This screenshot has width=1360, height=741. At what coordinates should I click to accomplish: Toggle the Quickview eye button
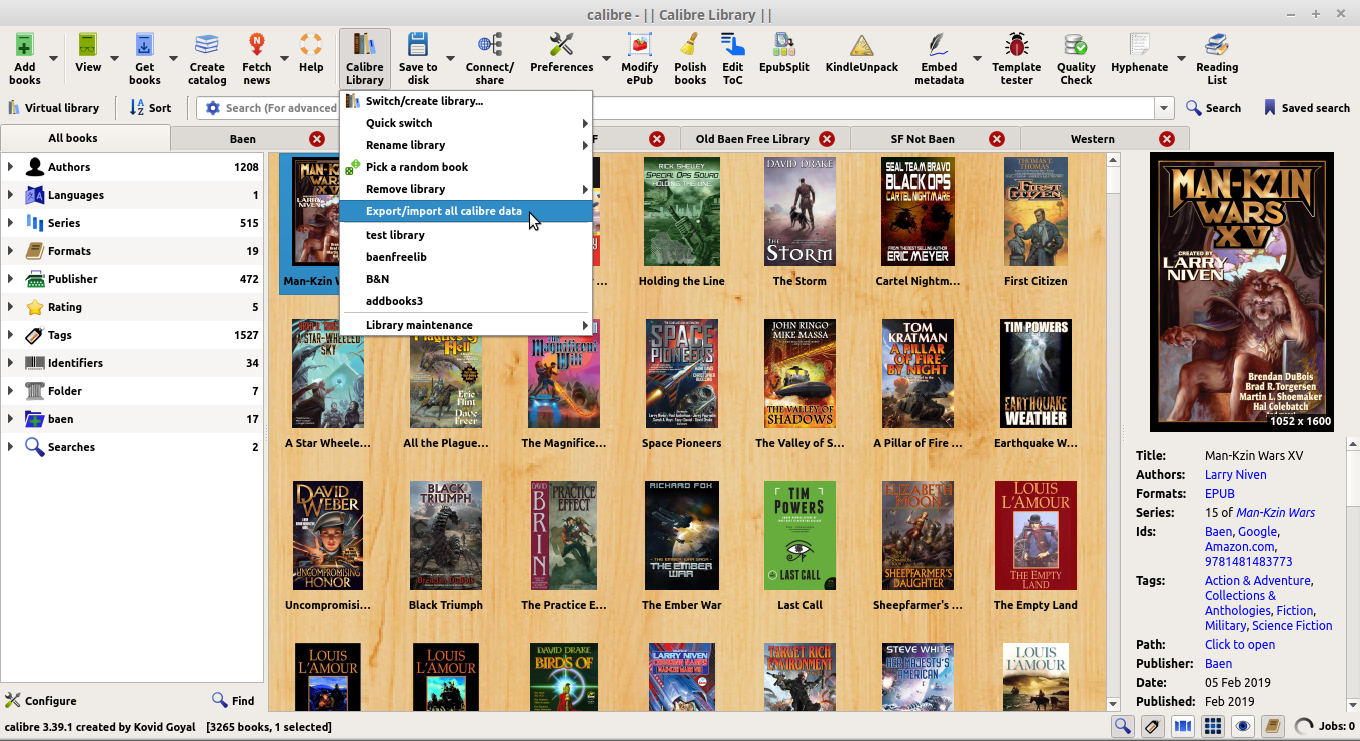click(1243, 727)
